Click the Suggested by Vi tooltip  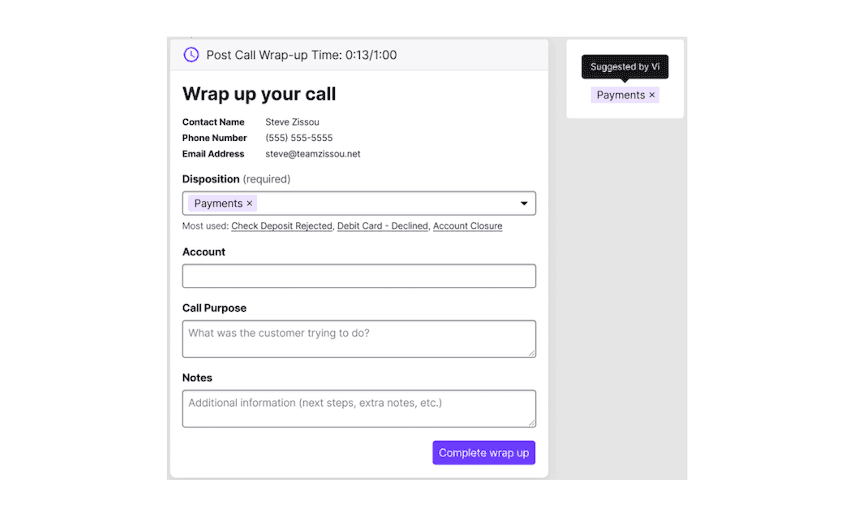625,67
